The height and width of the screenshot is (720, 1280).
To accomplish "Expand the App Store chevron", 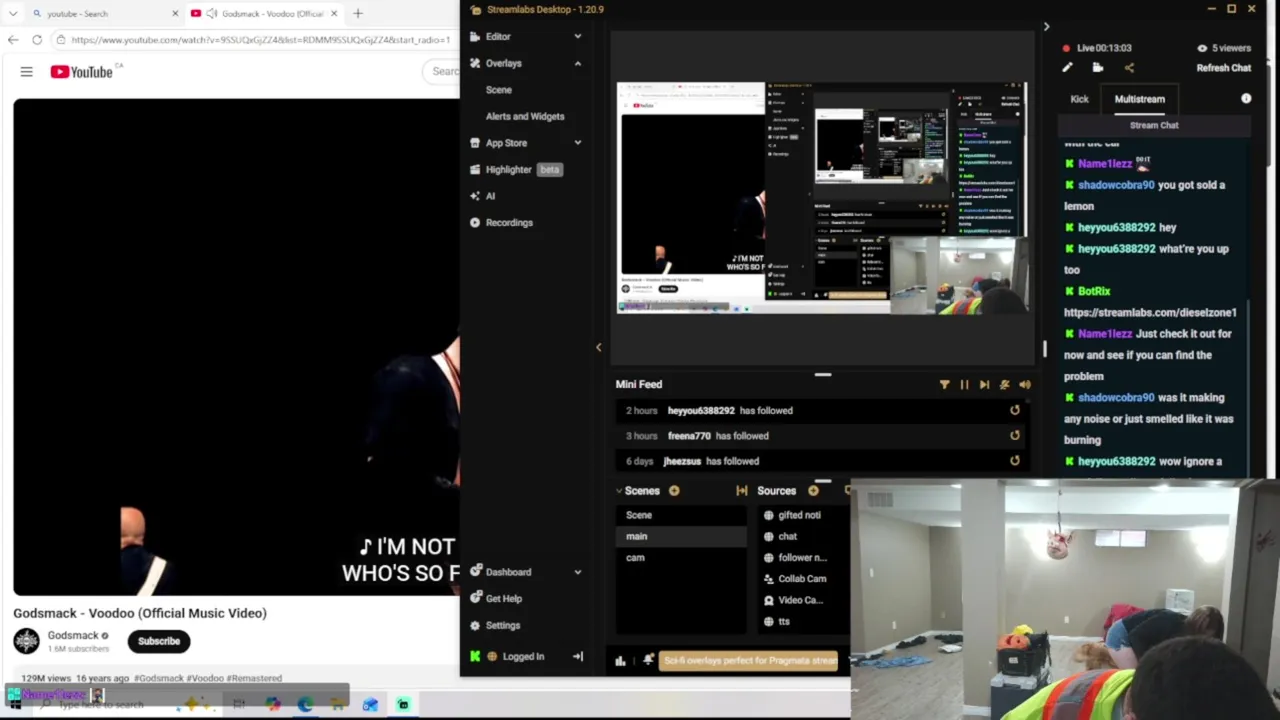I will [577, 143].
